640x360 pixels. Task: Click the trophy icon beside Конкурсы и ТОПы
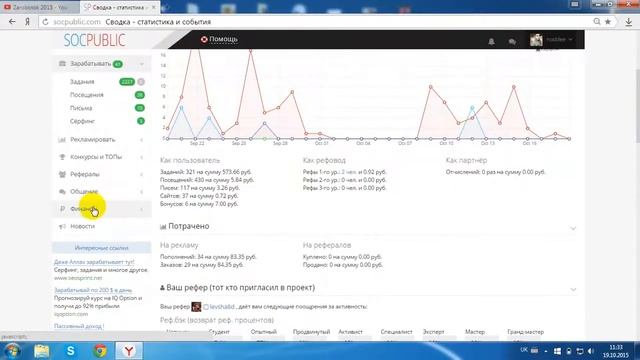[x=62, y=157]
